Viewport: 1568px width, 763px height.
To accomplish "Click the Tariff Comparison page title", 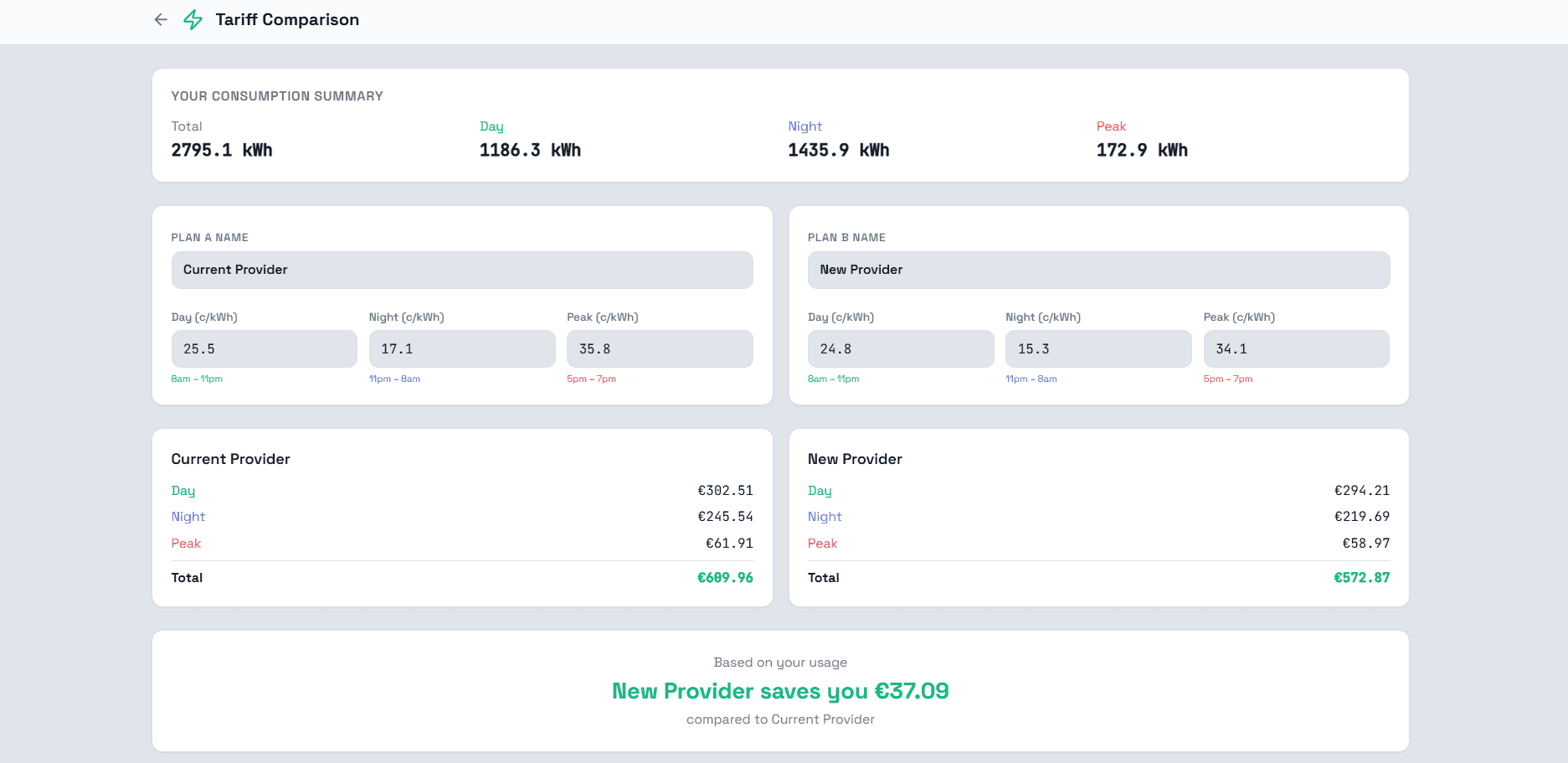I will 287,19.
